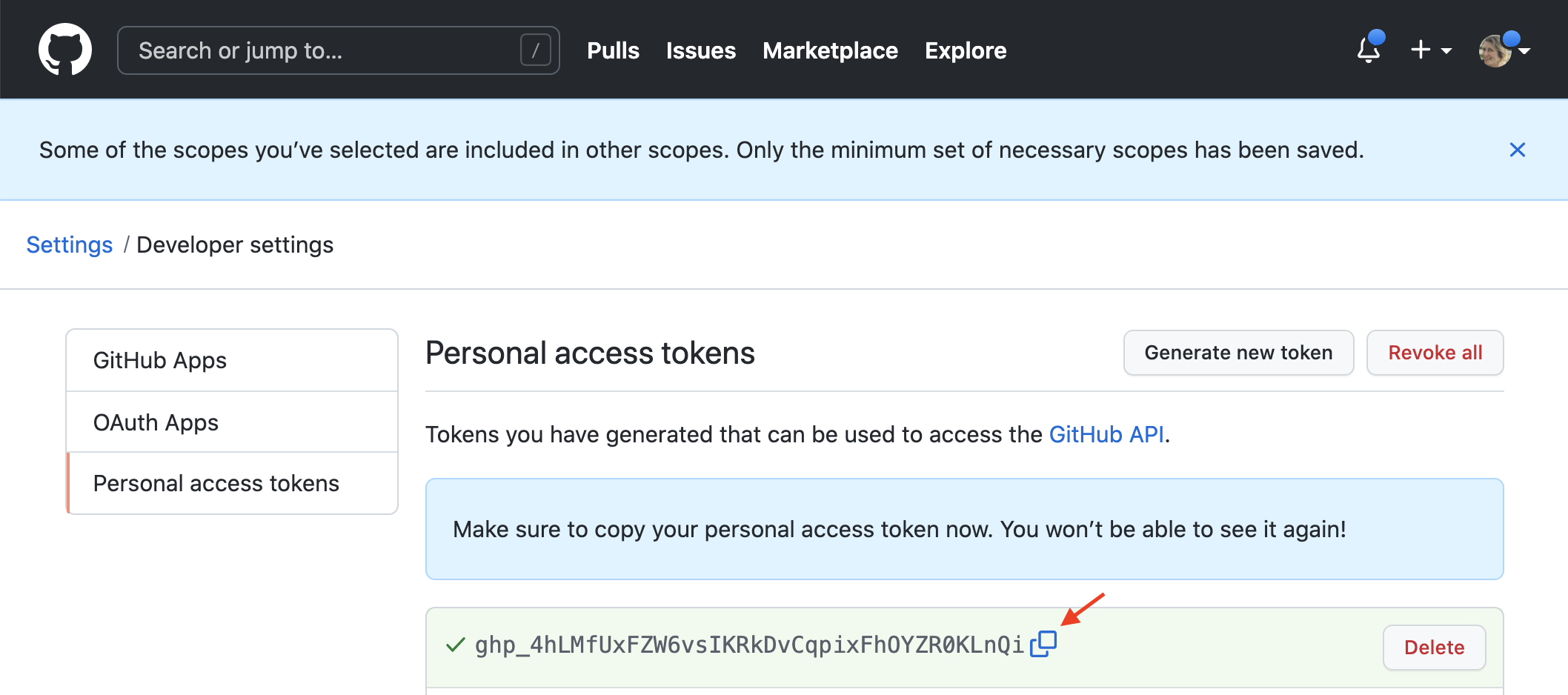Viewport: 1568px width, 695px height.
Task: Select Personal access tokens sidebar item
Action: coord(216,483)
